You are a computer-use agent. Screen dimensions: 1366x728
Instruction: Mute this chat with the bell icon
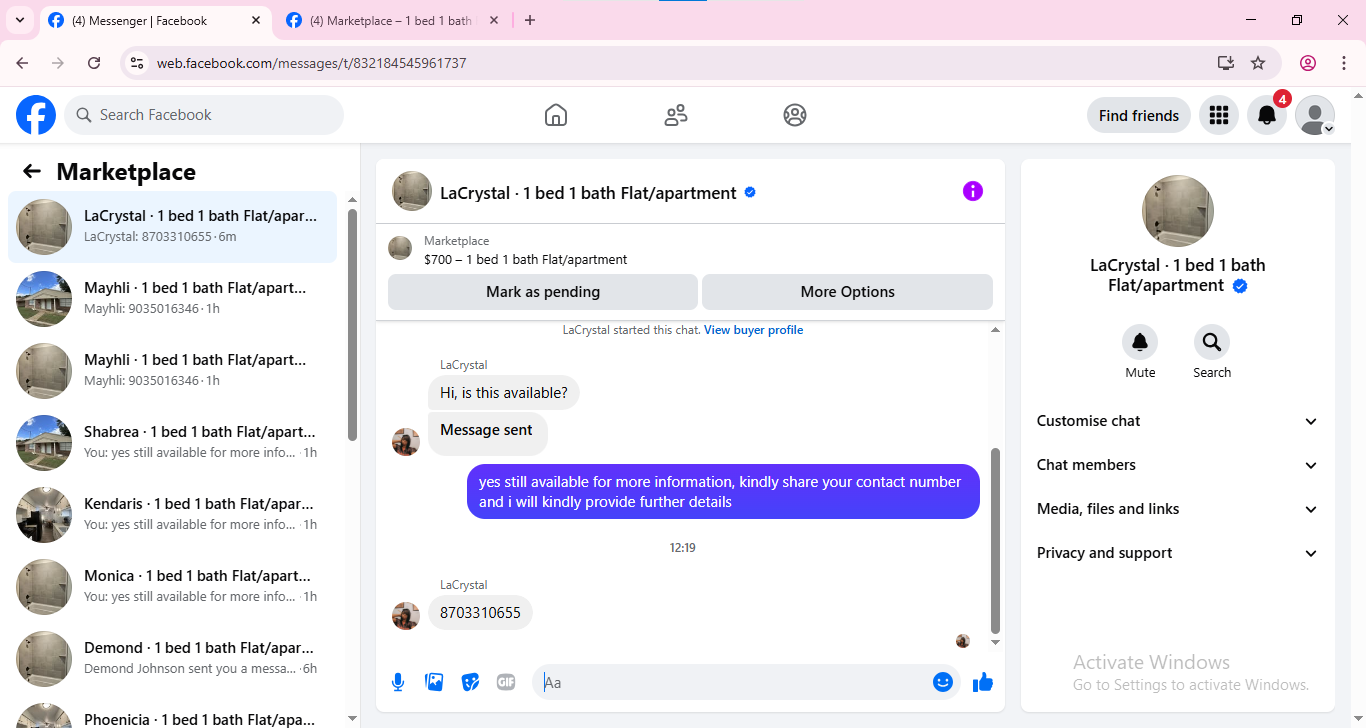tap(1140, 343)
